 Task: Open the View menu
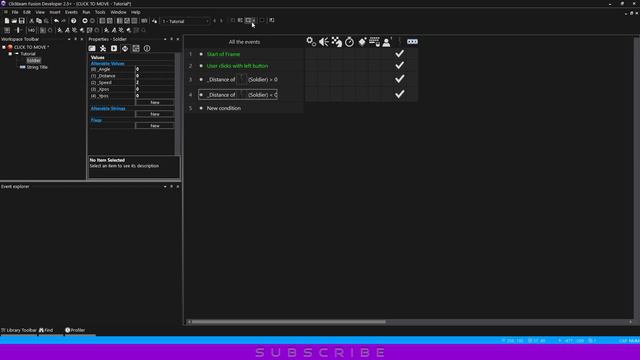coord(40,12)
